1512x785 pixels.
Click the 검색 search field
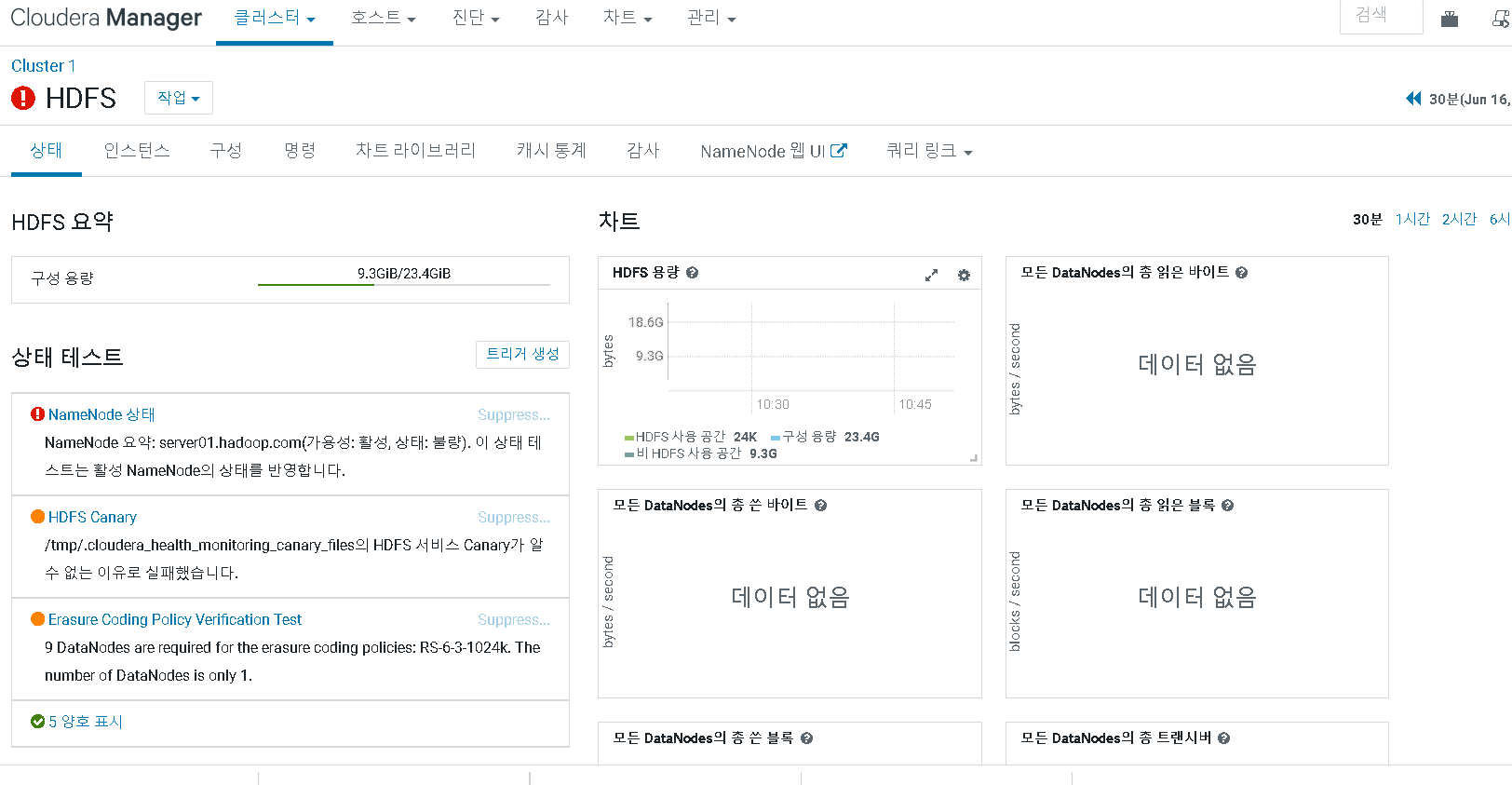coord(1381,16)
